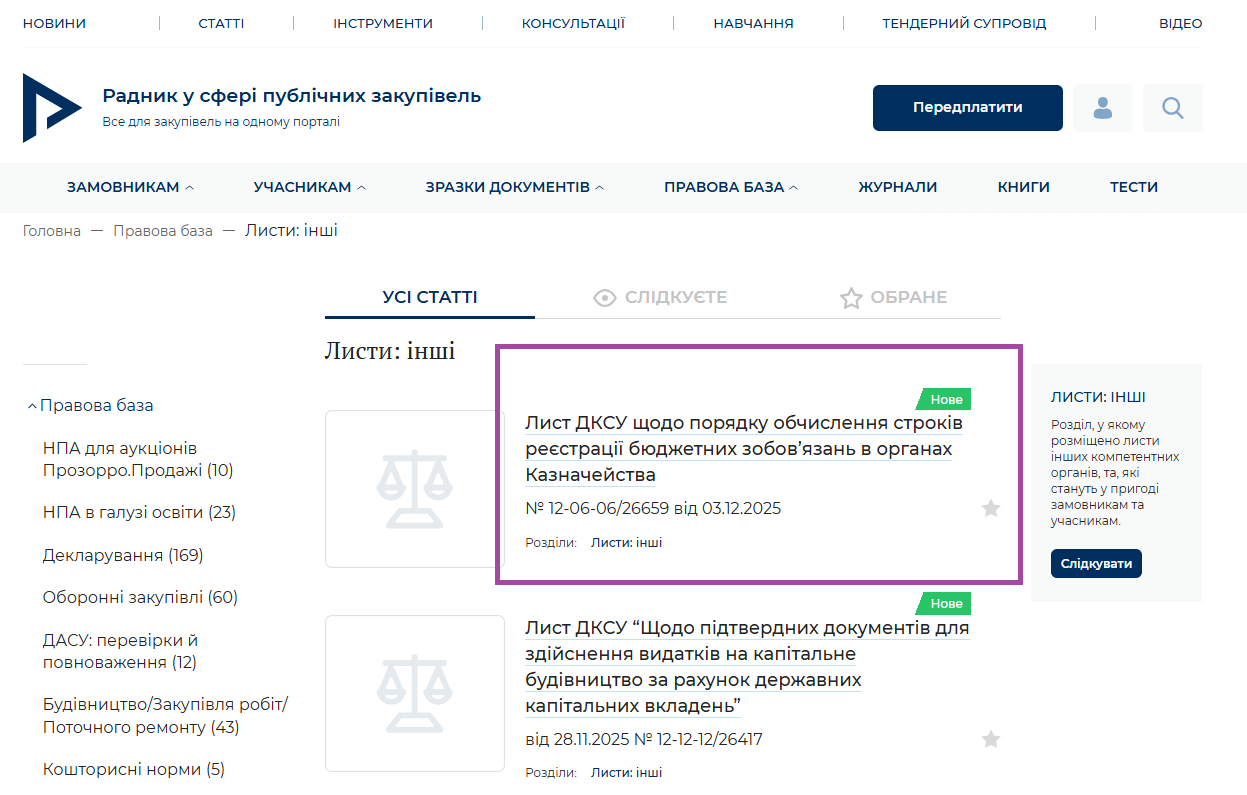Screen dimensions: 1247x795
Task: Open the first article scales thumbnail
Action: 414,489
